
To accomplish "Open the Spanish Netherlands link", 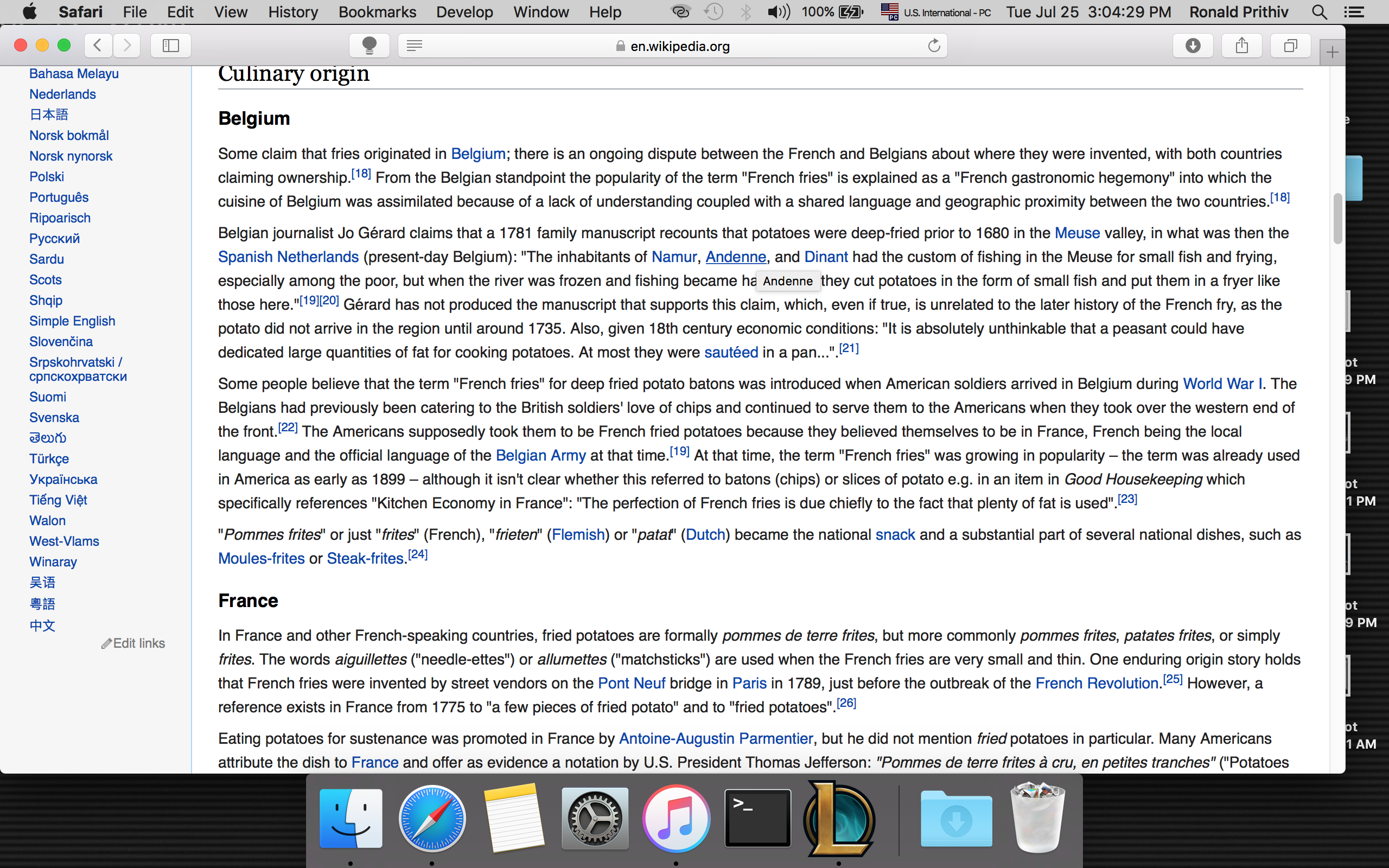I will (x=288, y=257).
